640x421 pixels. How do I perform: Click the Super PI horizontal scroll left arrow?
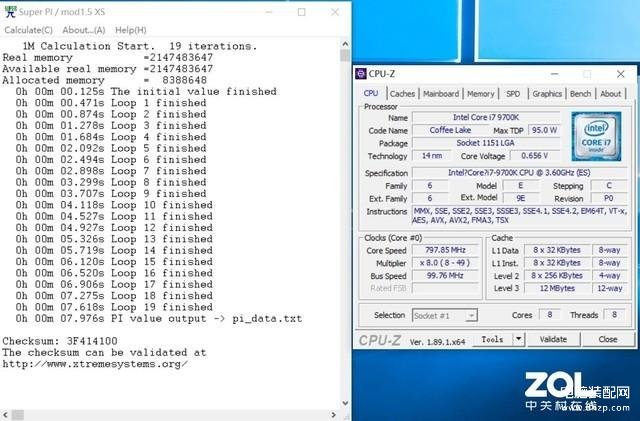[x=5, y=415]
